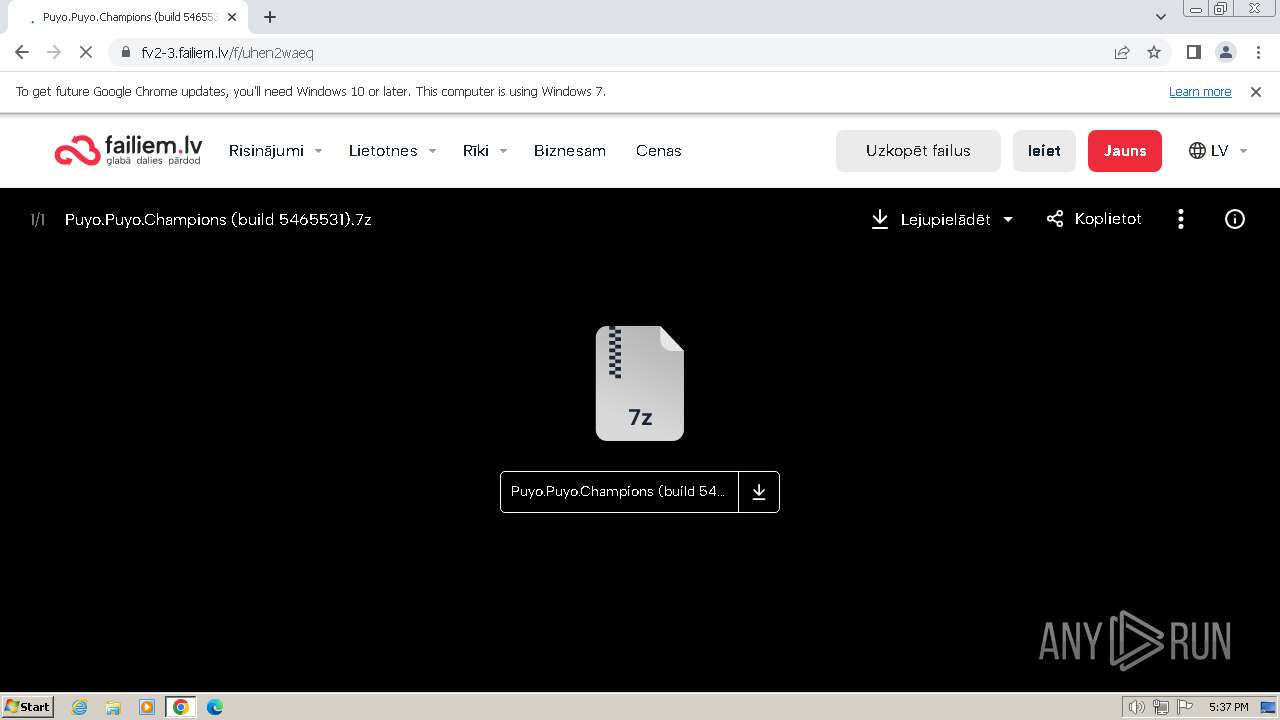This screenshot has height=720, width=1280.
Task: Click the red Jauns button
Action: pos(1125,151)
